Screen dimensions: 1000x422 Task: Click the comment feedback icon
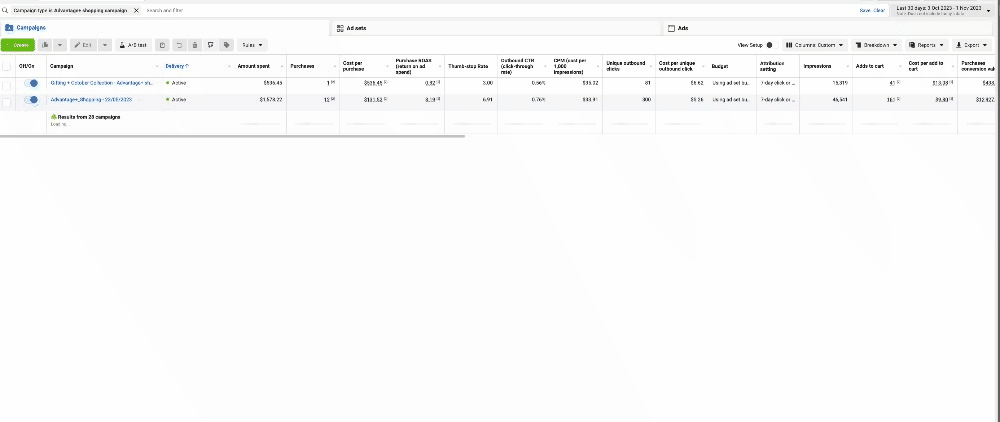click(210, 45)
